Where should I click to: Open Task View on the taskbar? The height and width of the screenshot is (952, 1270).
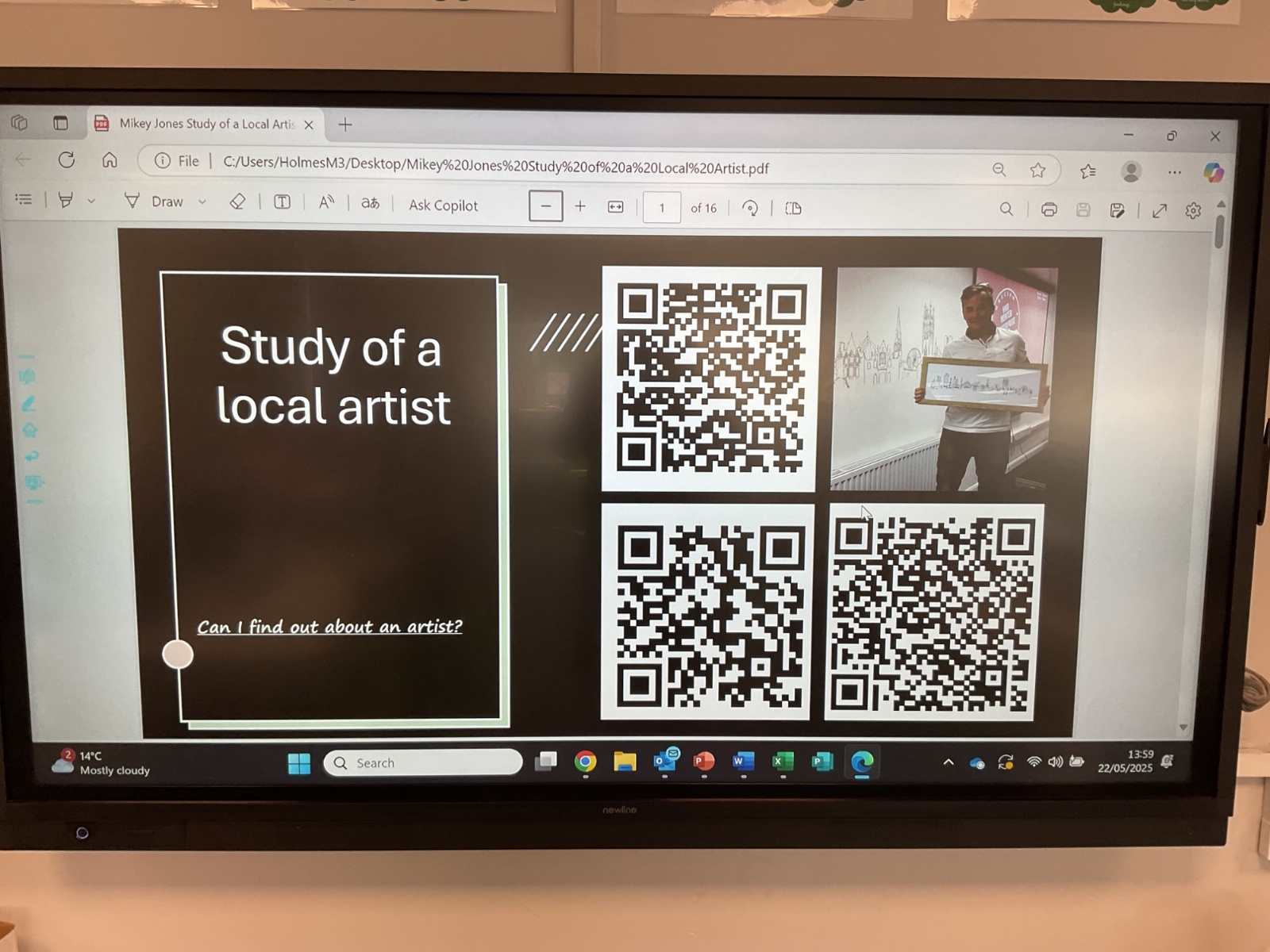546,762
